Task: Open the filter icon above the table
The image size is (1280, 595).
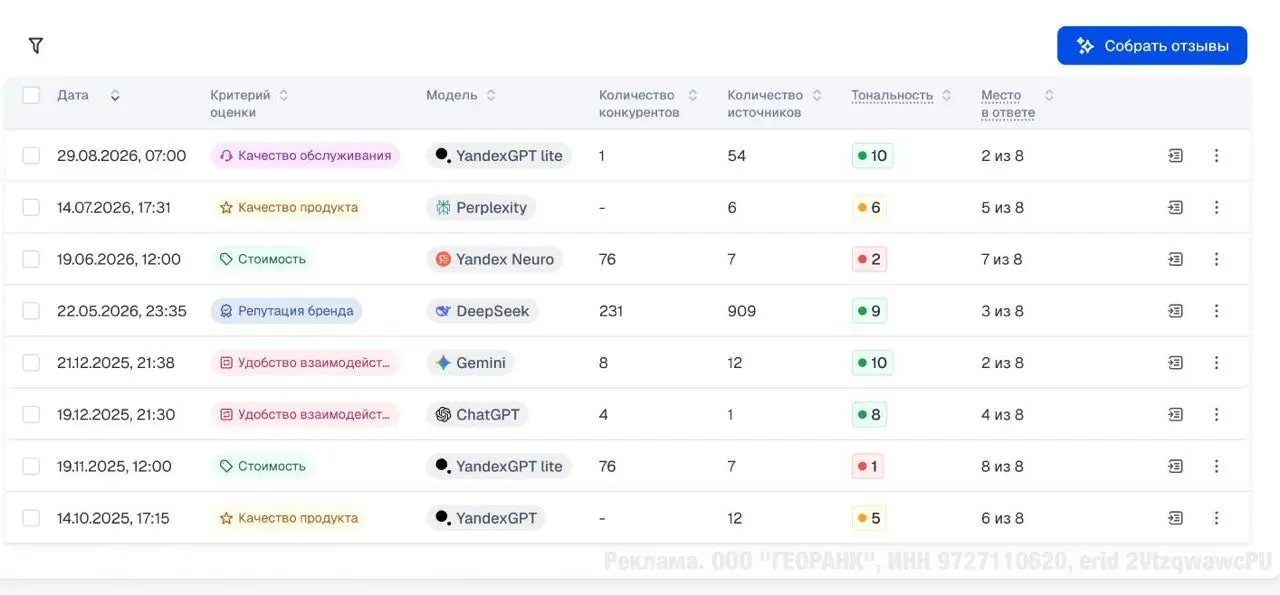Action: click(36, 45)
